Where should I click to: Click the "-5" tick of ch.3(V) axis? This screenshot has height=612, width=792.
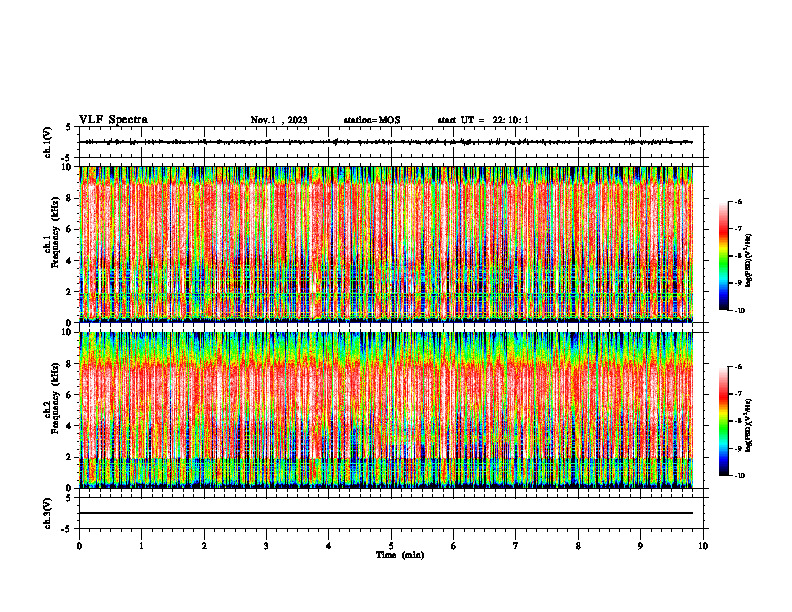[x=68, y=529]
